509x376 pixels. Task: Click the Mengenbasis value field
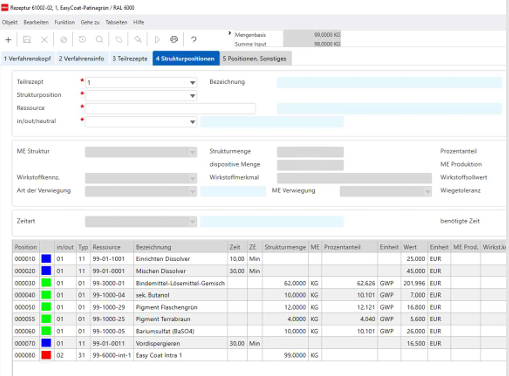(312, 35)
